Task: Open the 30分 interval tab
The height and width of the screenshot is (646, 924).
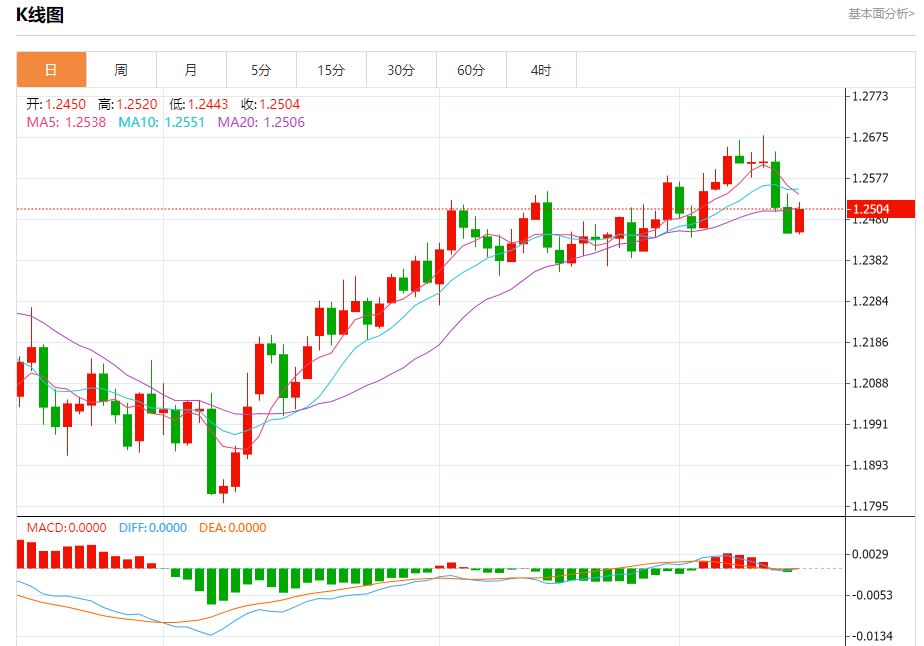Action: 401,70
